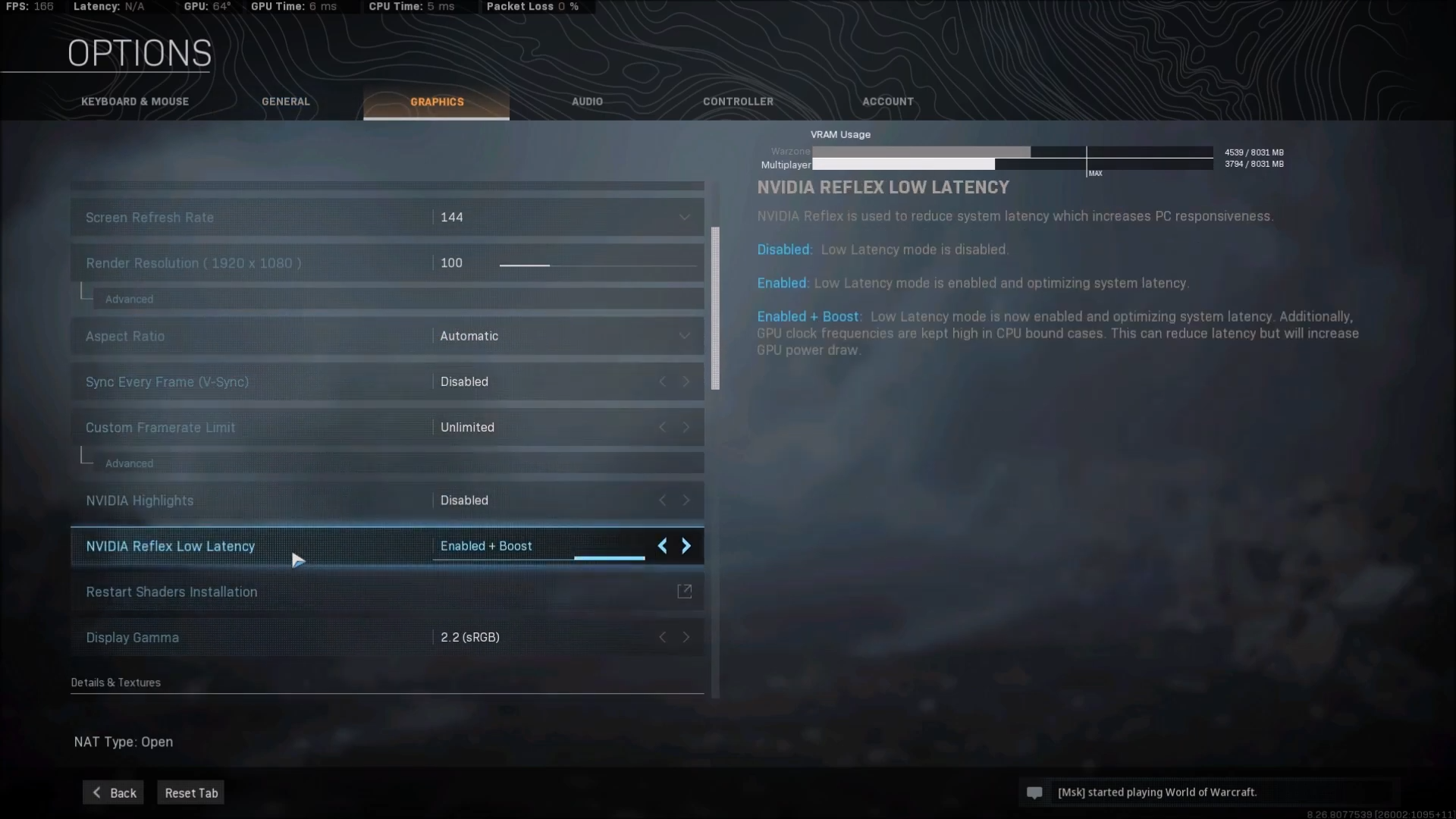
Task: Select the GRAPHICS tab
Action: click(x=436, y=101)
